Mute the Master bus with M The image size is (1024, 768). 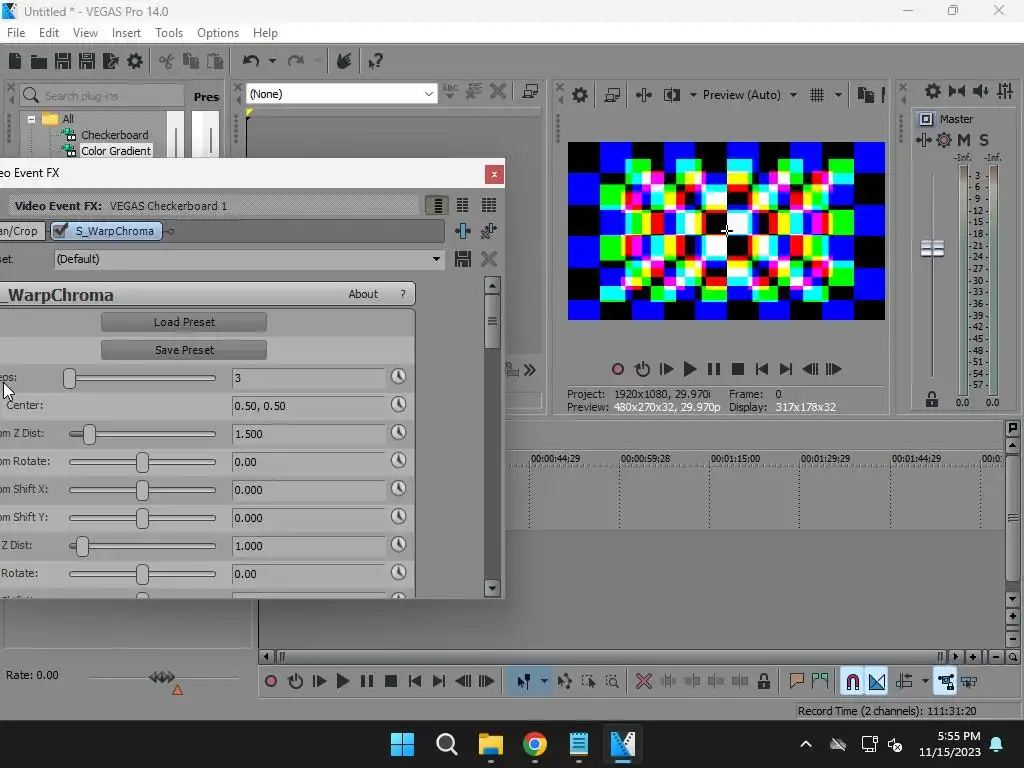964,140
